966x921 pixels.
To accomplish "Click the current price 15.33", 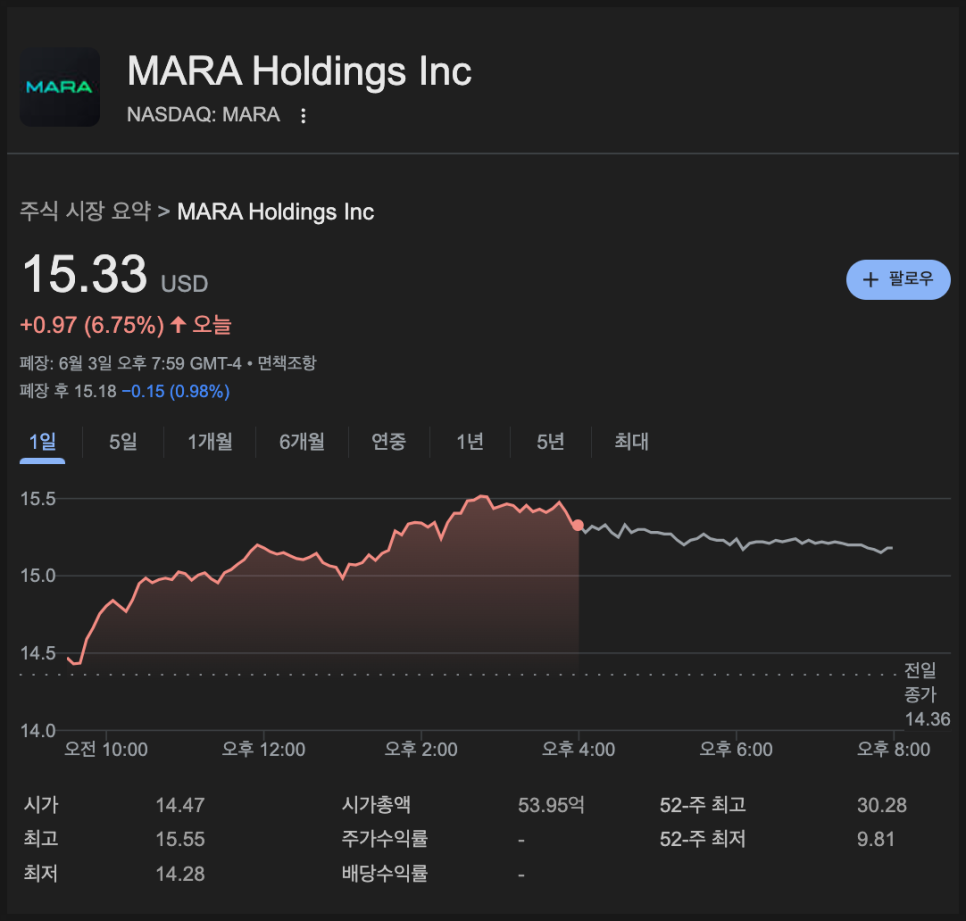I will (84, 274).
